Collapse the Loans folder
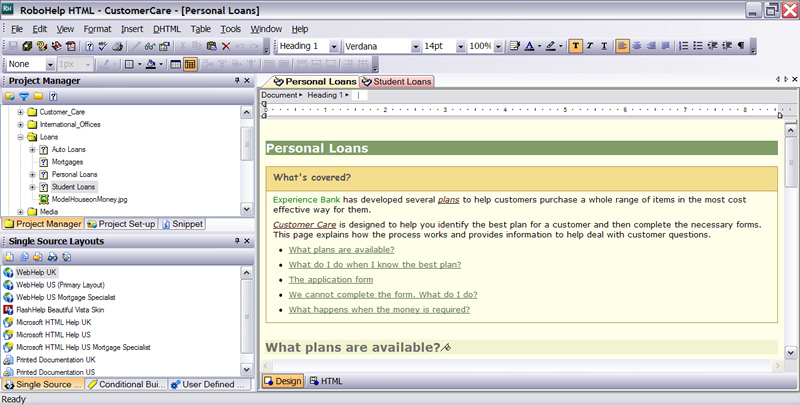 tap(20, 137)
